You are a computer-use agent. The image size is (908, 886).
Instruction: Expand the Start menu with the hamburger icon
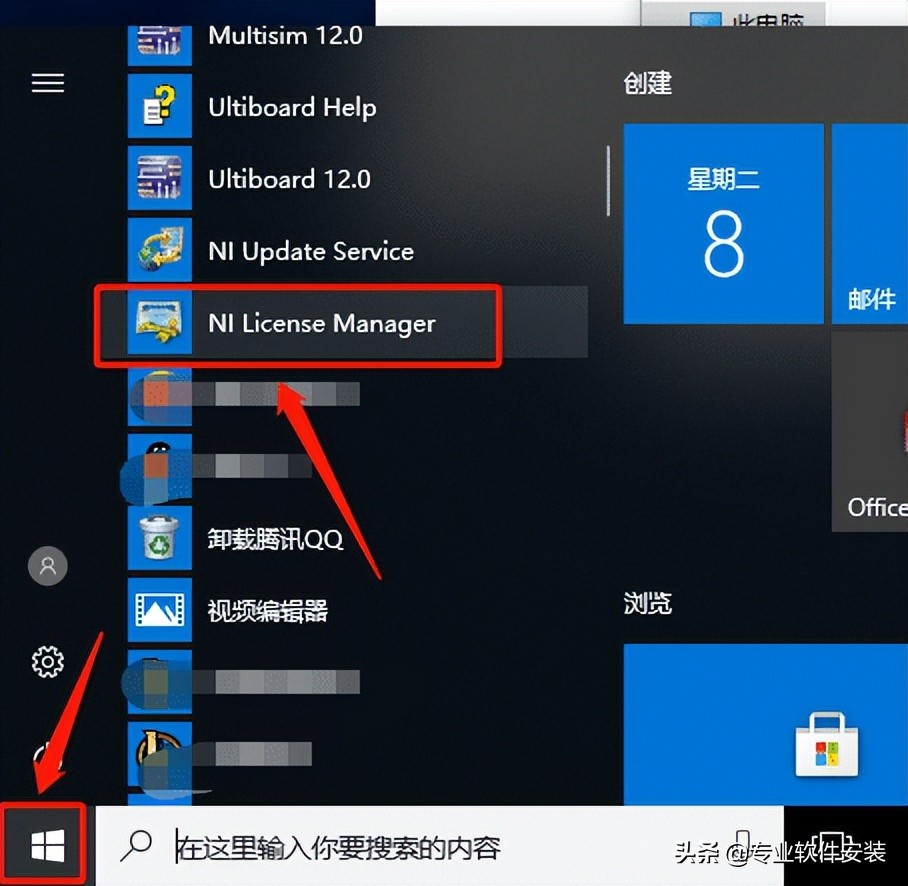[47, 83]
